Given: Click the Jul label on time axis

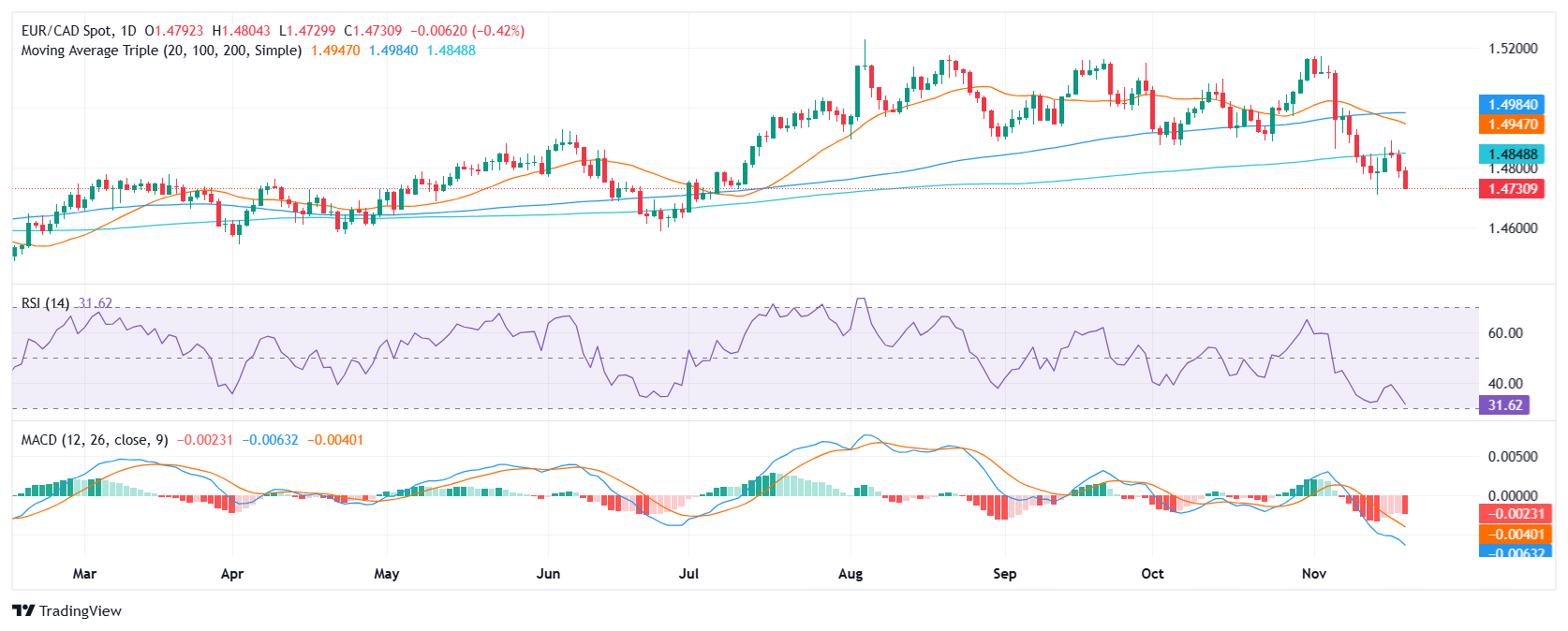Looking at the screenshot, I should pos(688,574).
